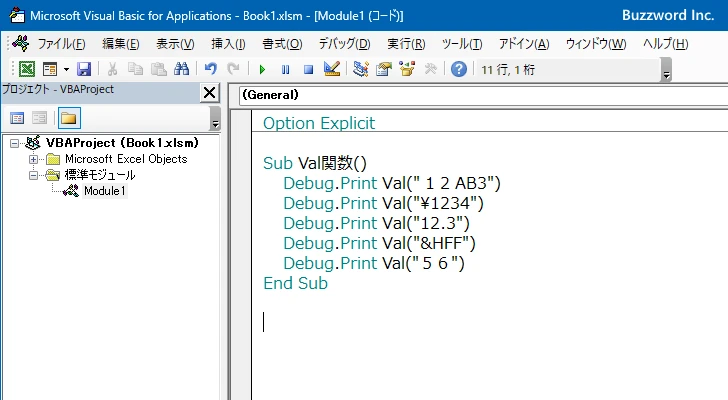The image size is (728, 400).
Task: Stop execution with the Reset icon
Action: click(x=308, y=70)
